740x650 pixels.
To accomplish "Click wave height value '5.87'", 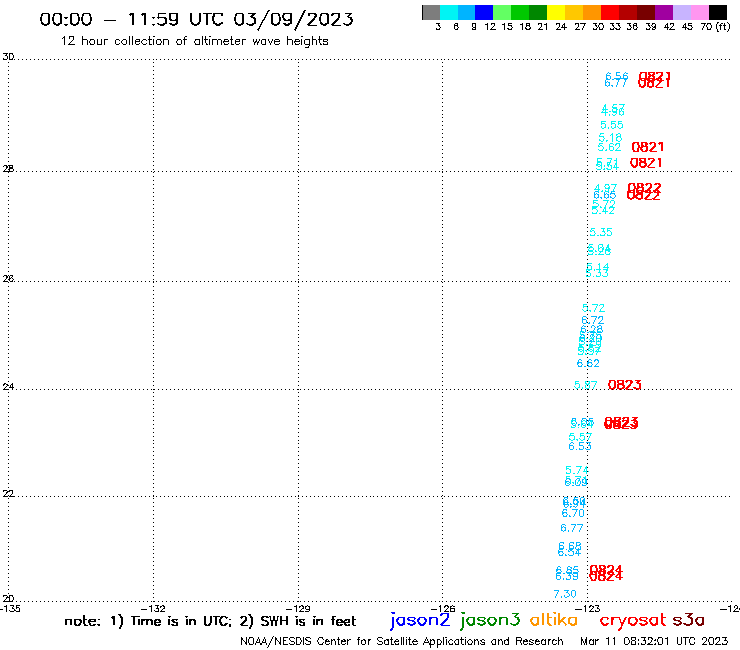I will (x=586, y=385).
